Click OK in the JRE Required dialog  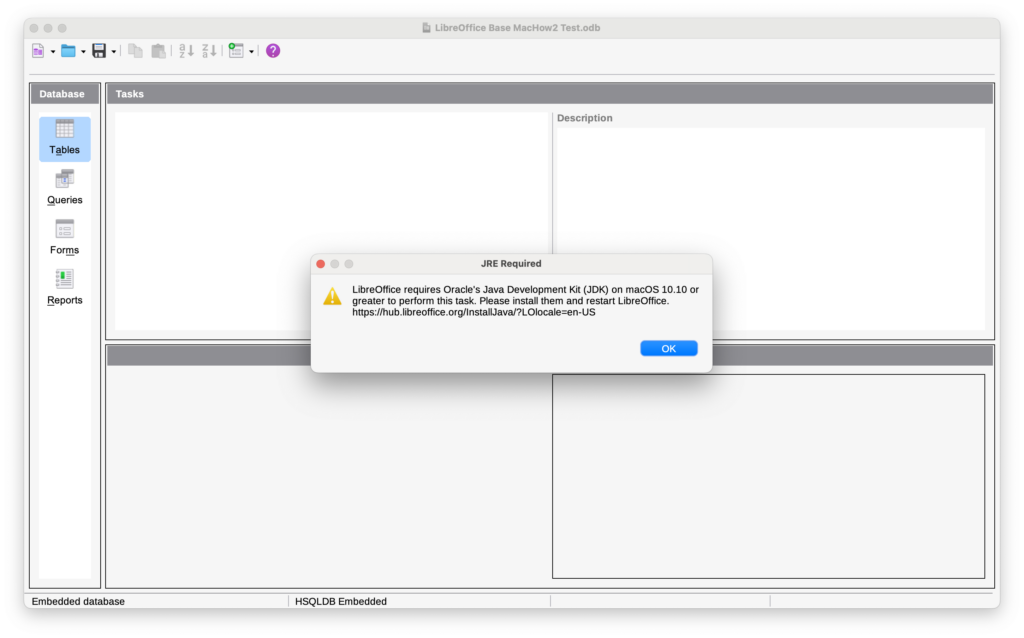(668, 349)
